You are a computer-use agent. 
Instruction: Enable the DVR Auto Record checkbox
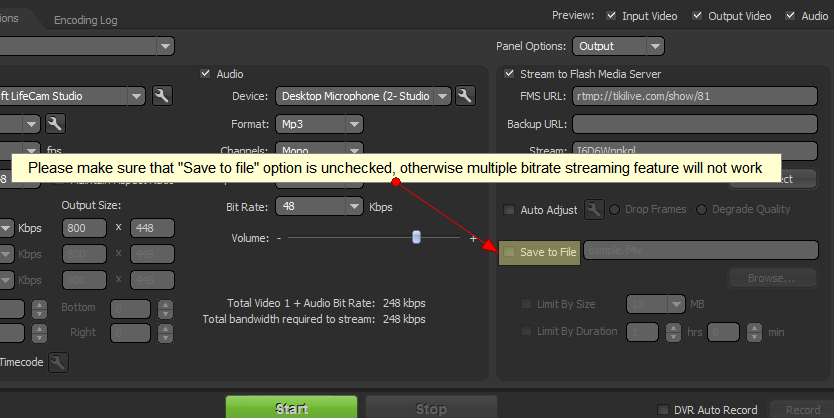coord(661,410)
